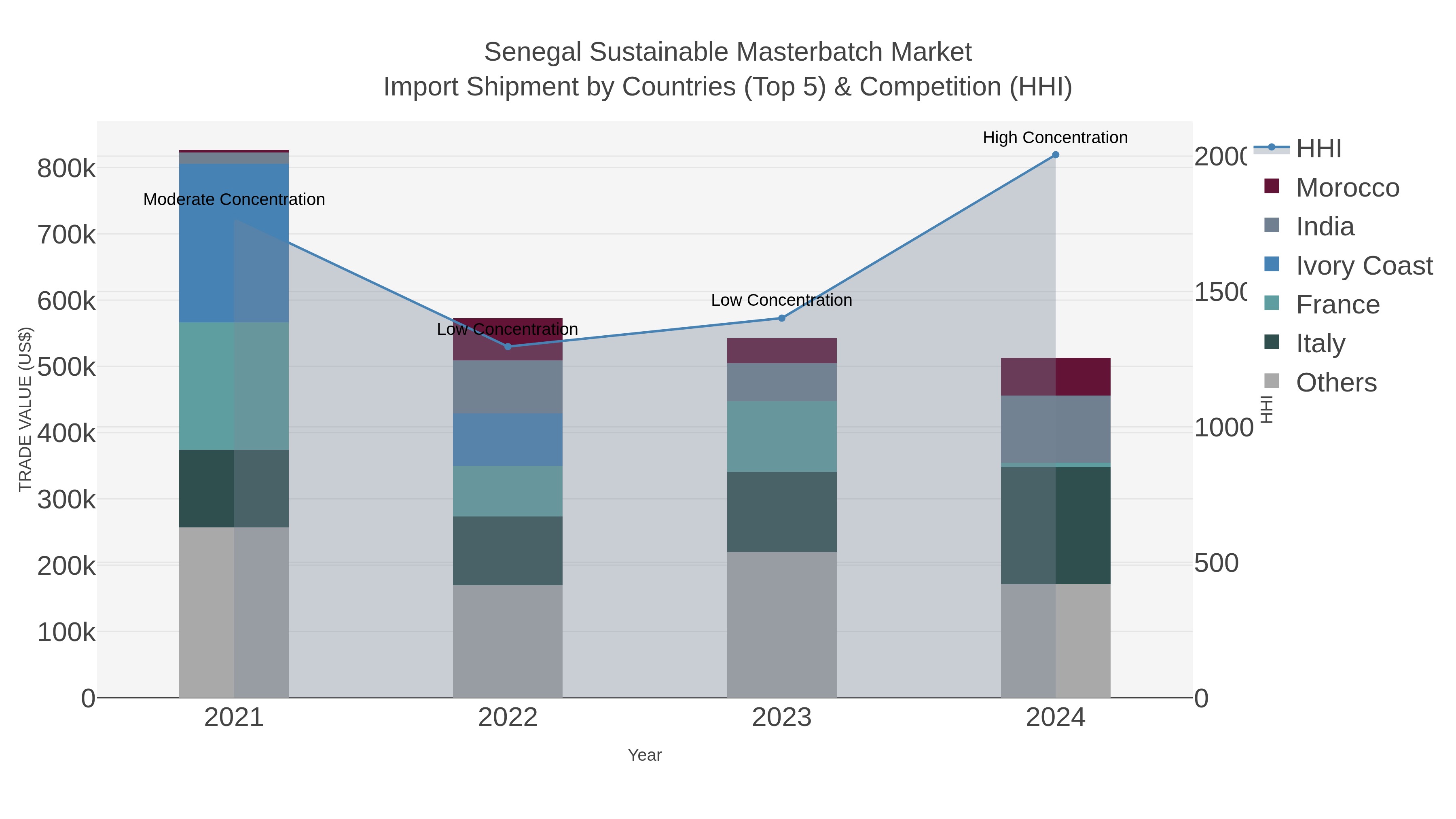
Task: Click the 2023 x-axis year label
Action: (782, 718)
